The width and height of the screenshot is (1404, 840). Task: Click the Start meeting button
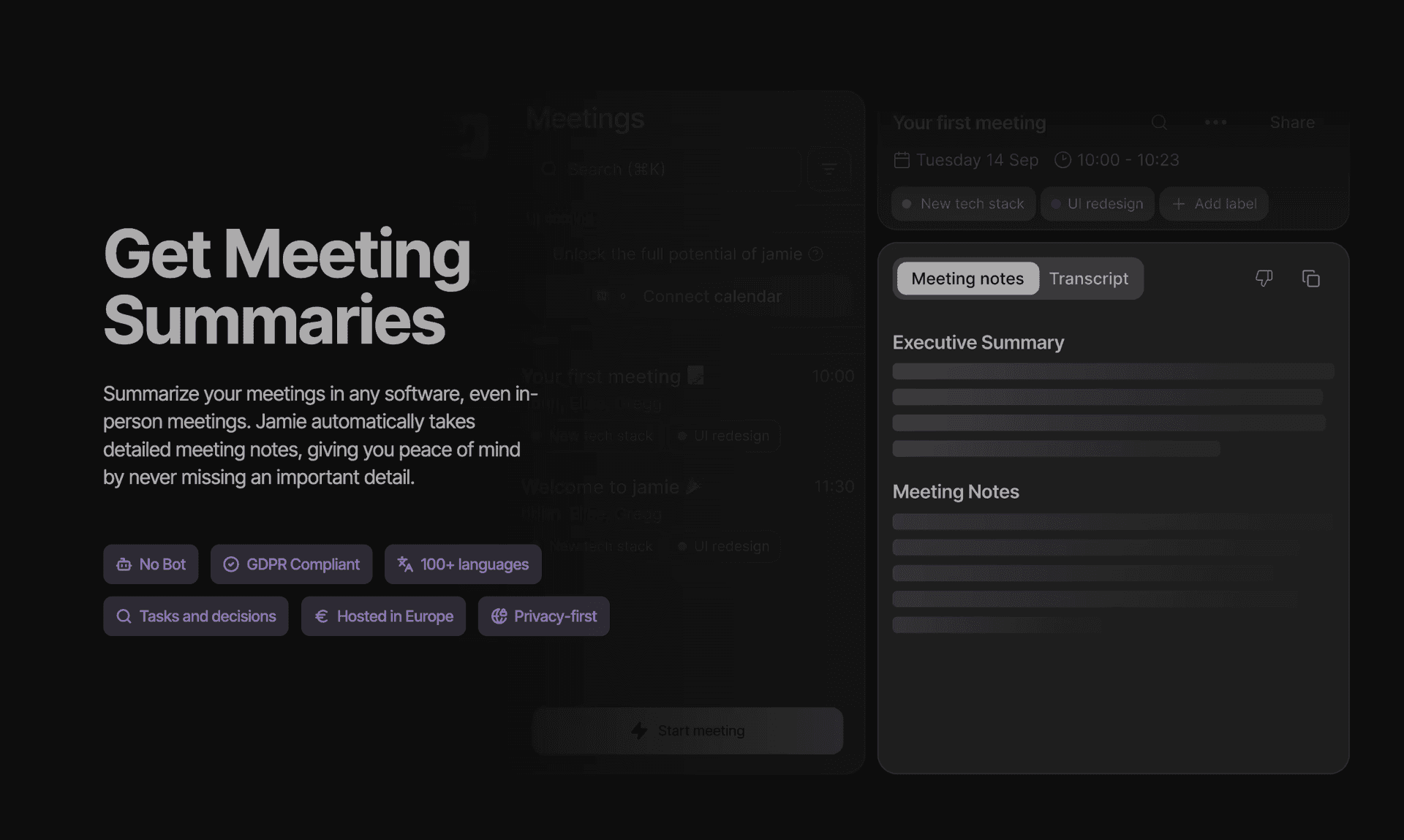[687, 730]
